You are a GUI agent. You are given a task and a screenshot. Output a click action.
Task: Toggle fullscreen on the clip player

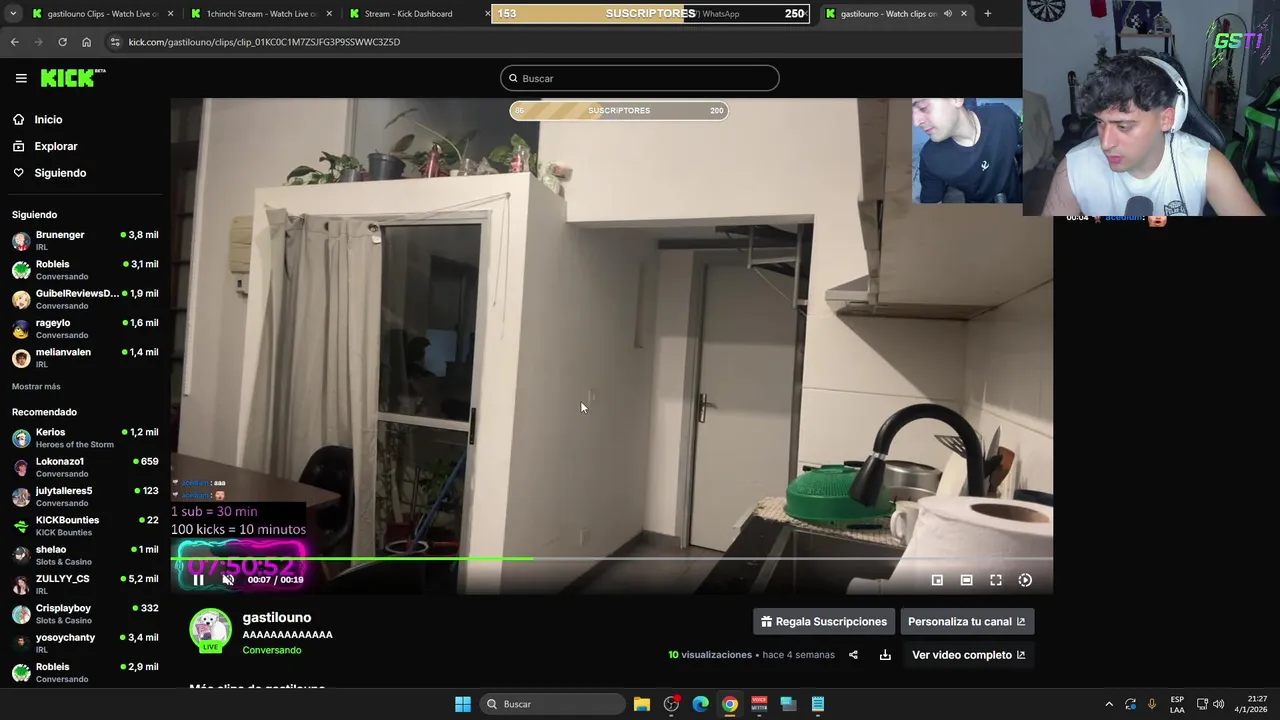click(996, 580)
